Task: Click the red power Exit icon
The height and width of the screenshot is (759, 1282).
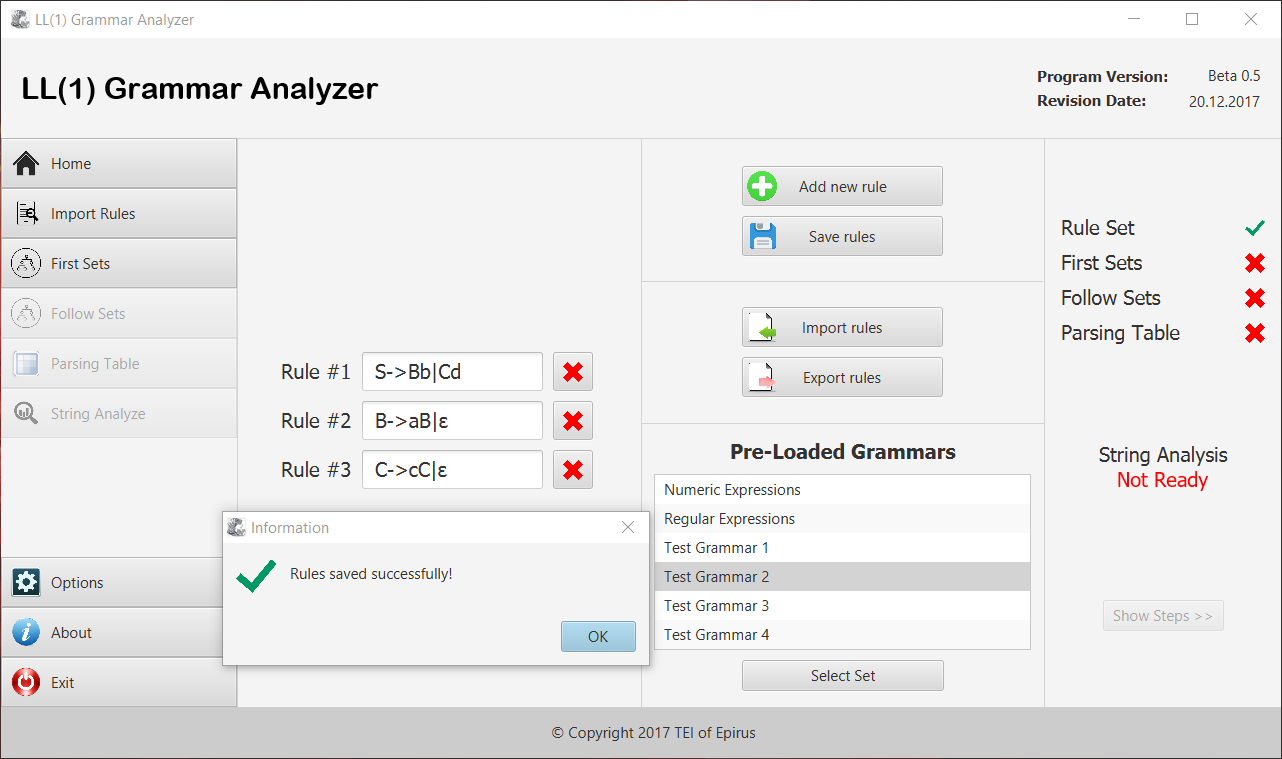Action: tap(26, 682)
